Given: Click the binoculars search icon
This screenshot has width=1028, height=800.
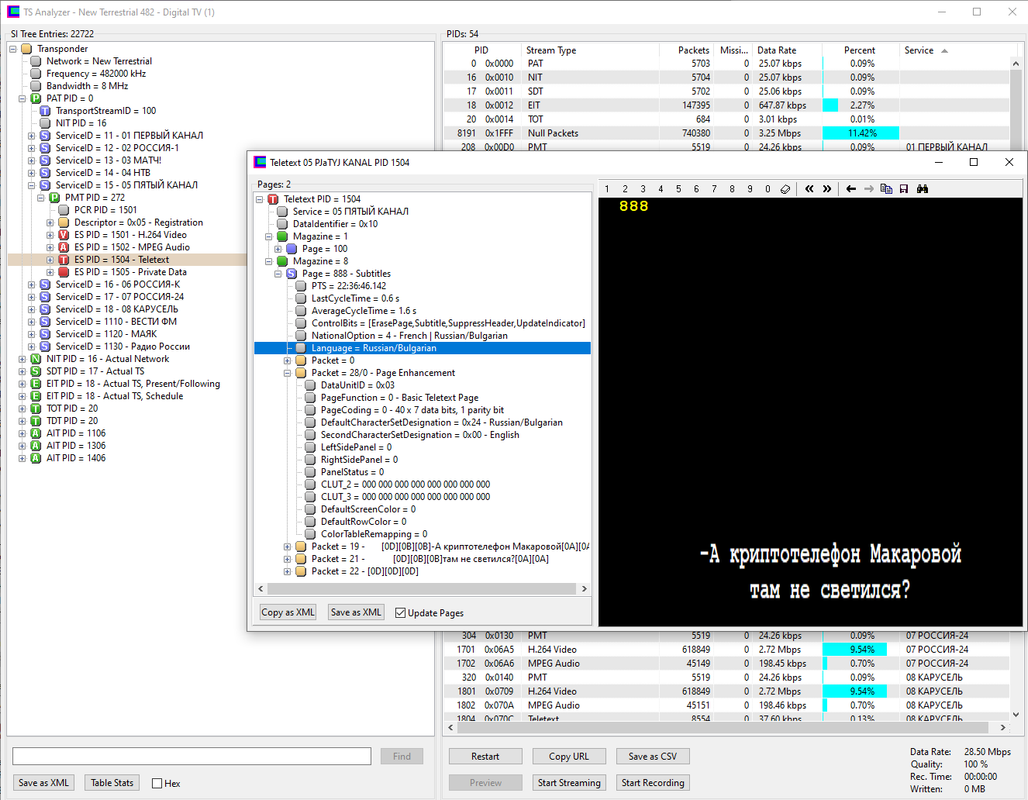Looking at the screenshot, I should coord(922,189).
